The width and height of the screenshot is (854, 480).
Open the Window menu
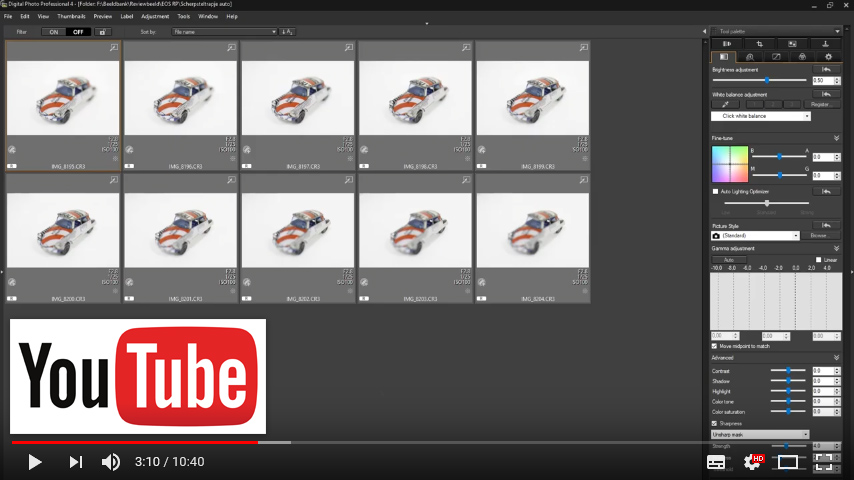[208, 16]
